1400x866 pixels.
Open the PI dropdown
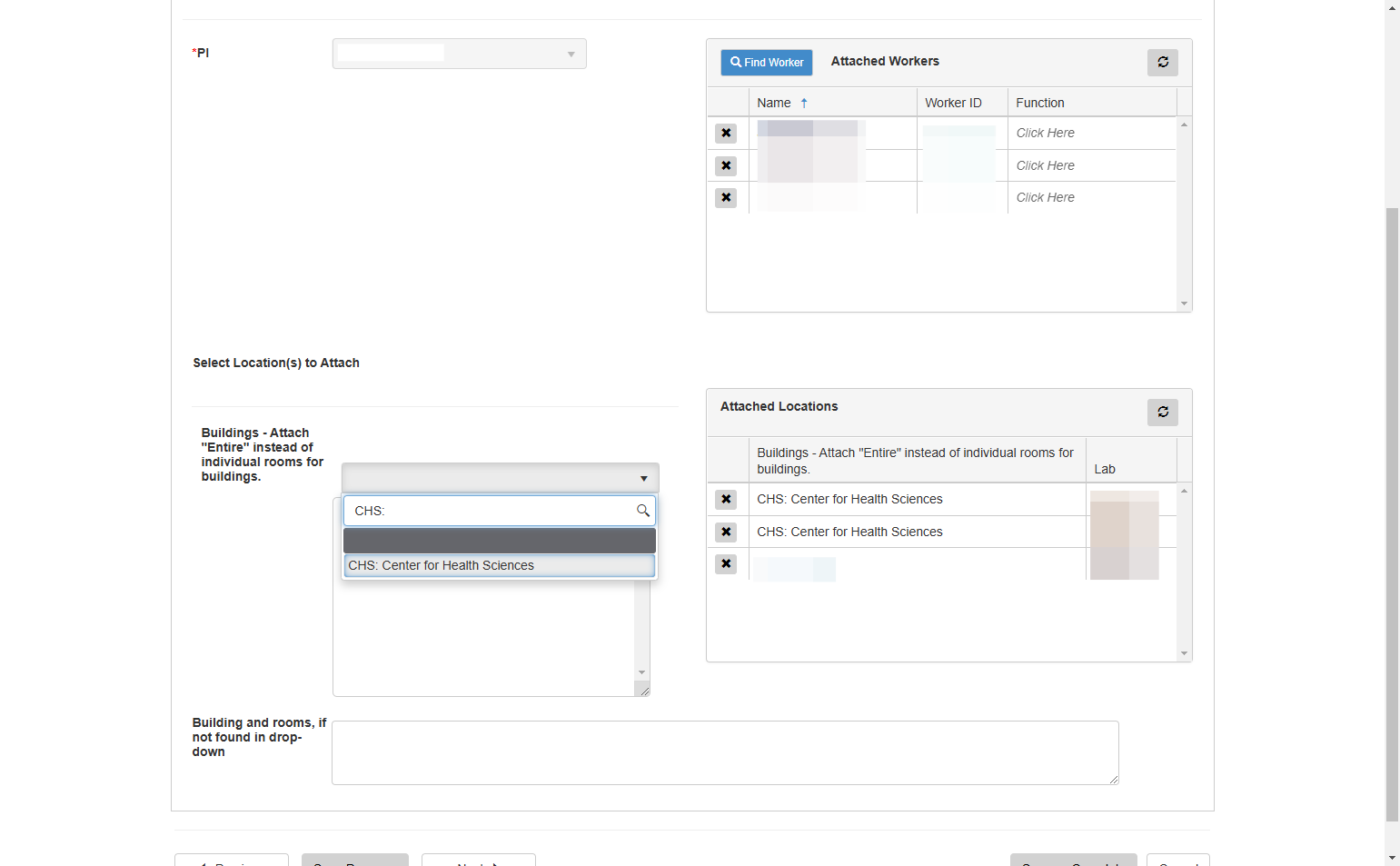[x=459, y=54]
